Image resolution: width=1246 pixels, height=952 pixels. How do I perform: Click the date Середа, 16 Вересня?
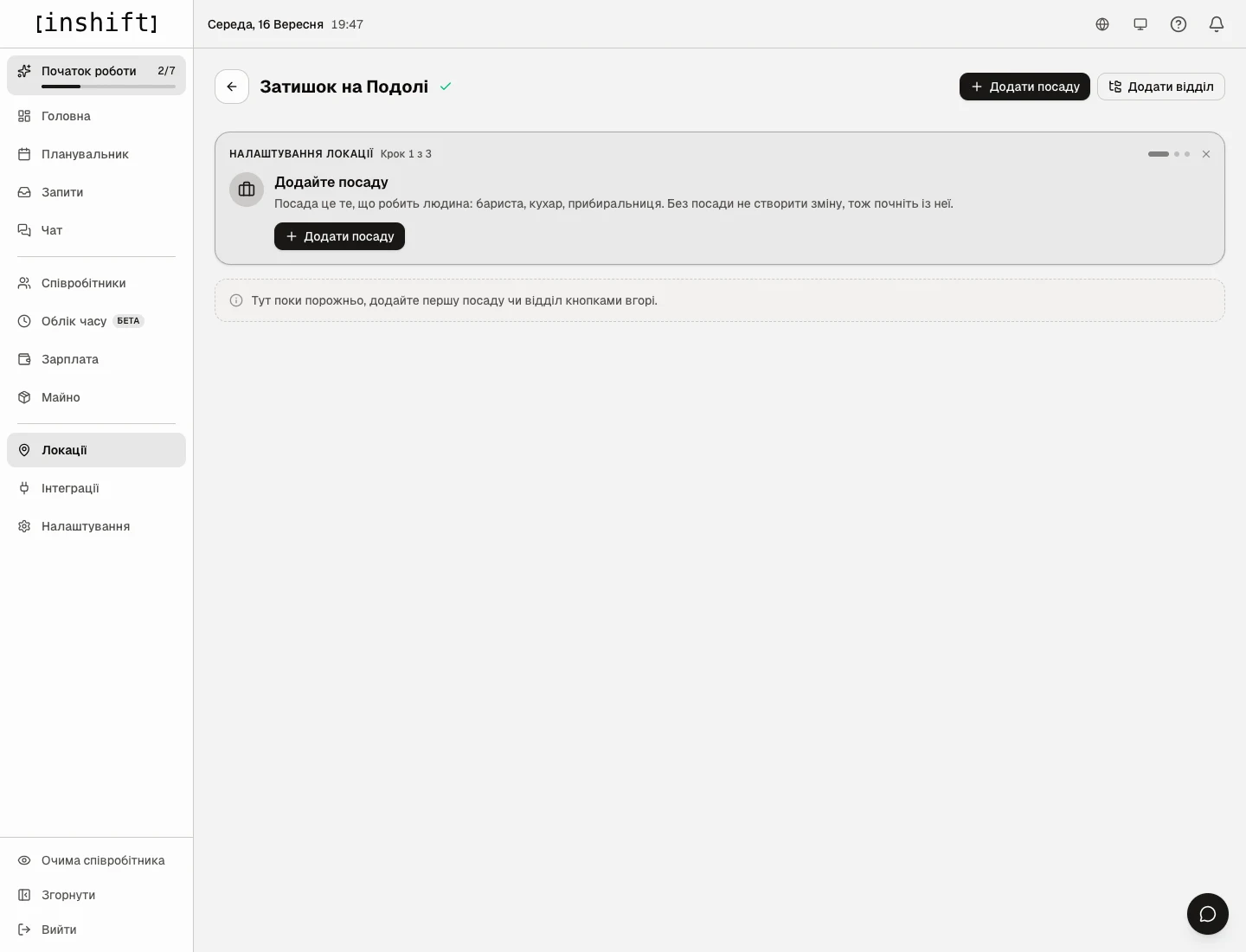266,24
